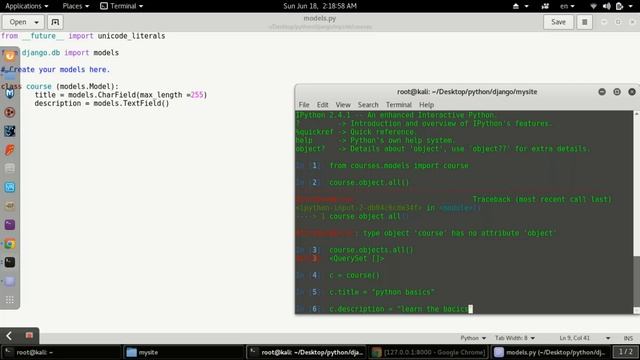Click the back arrow at bottom left

[x=9, y=336]
